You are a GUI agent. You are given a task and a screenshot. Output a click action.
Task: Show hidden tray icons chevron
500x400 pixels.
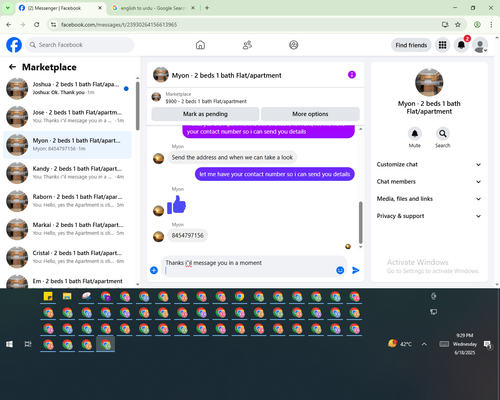click(x=424, y=344)
